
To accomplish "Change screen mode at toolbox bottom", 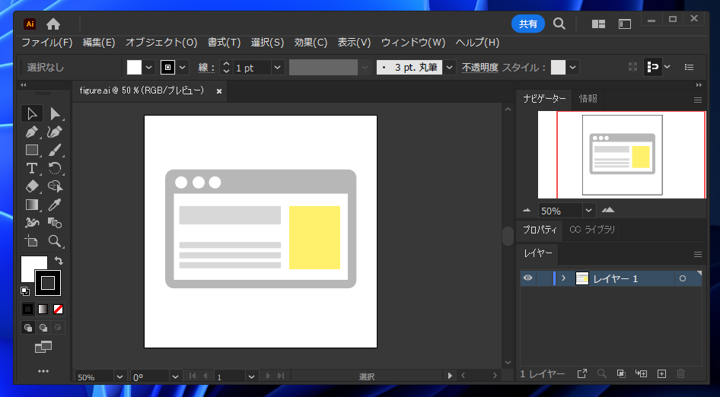I will coord(43,347).
